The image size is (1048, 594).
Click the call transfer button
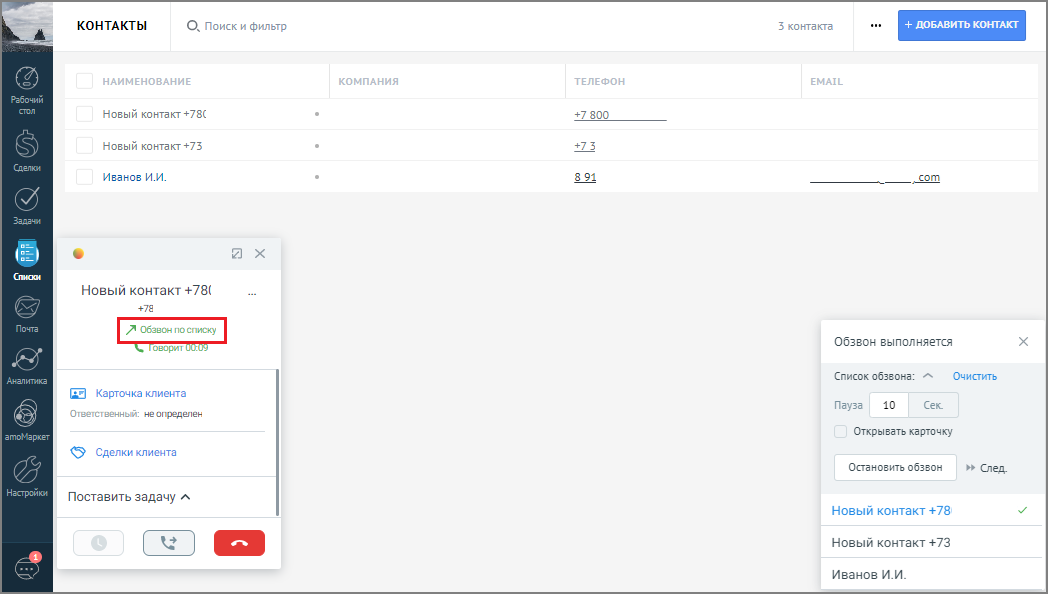click(x=169, y=543)
